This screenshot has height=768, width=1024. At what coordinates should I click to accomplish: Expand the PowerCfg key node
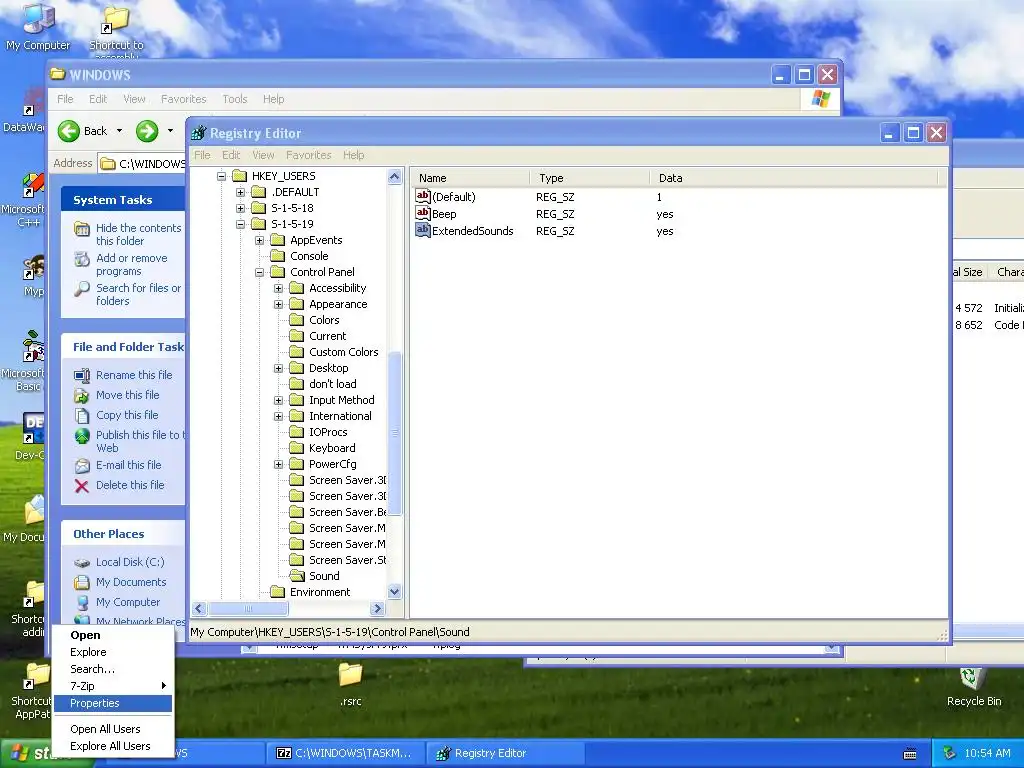click(278, 464)
